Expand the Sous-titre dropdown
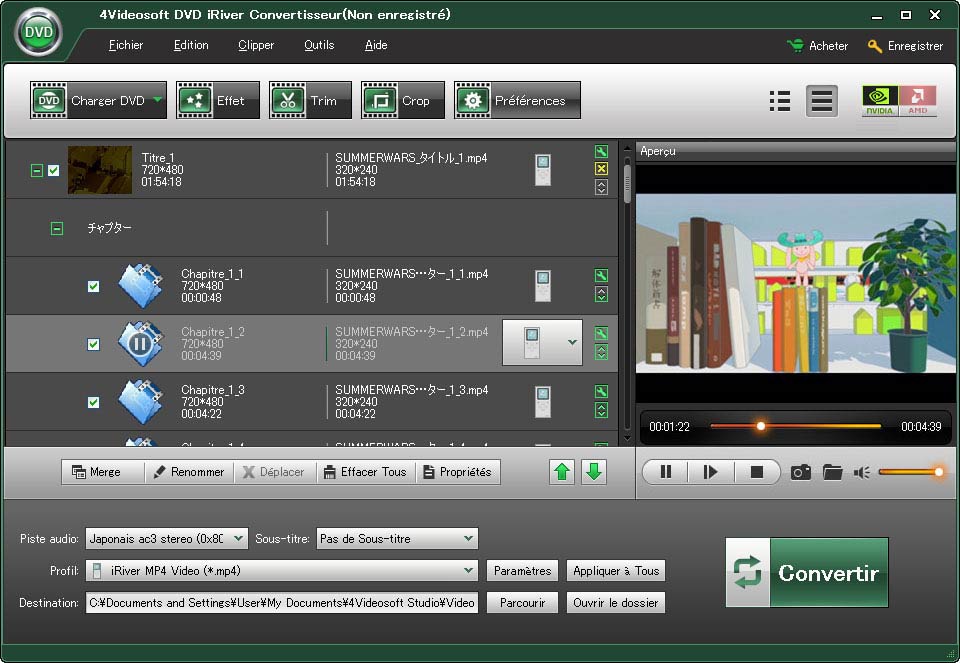The width and height of the screenshot is (960, 663). pyautogui.click(x=468, y=539)
